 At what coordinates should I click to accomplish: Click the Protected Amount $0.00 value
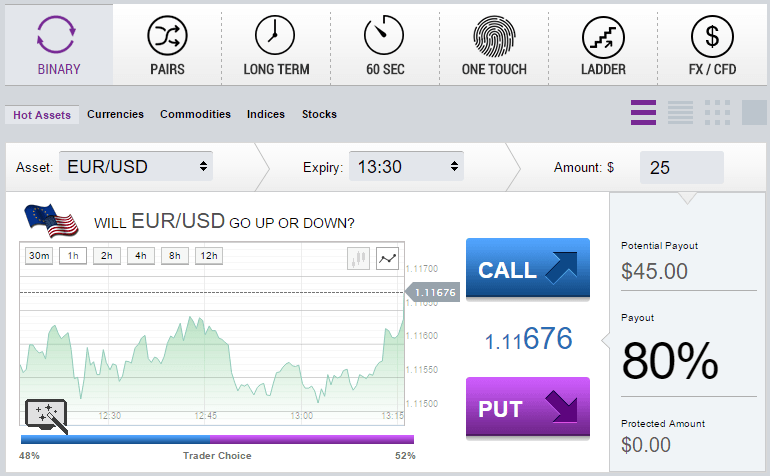pos(646,445)
